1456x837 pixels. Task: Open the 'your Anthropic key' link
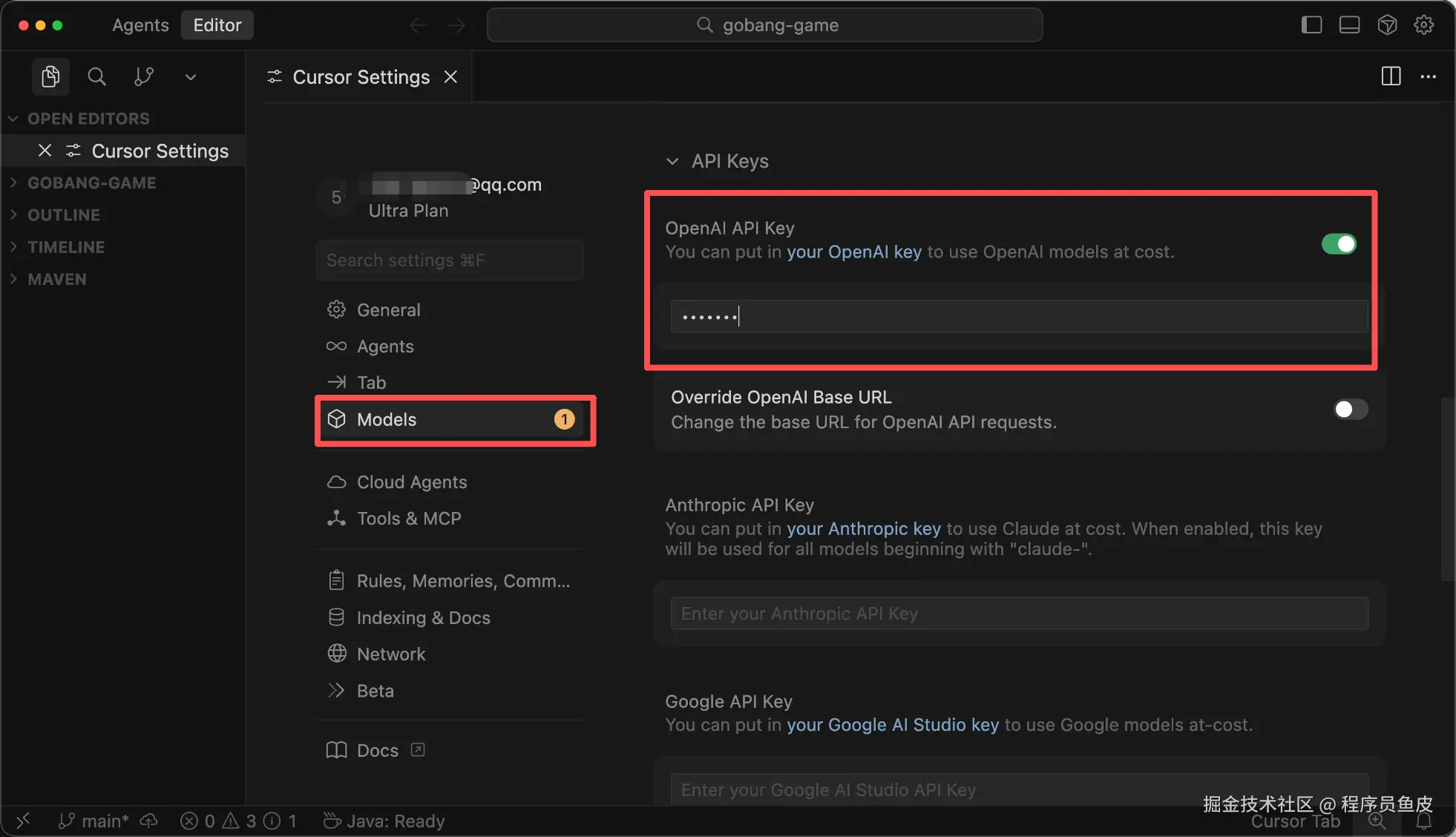863,528
